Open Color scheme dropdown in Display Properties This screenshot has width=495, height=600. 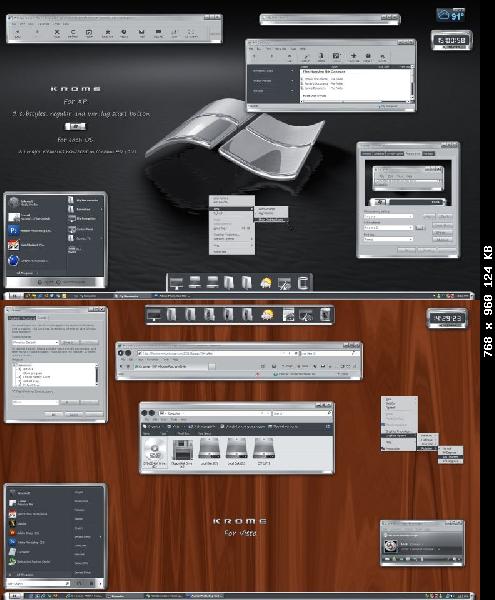point(388,228)
